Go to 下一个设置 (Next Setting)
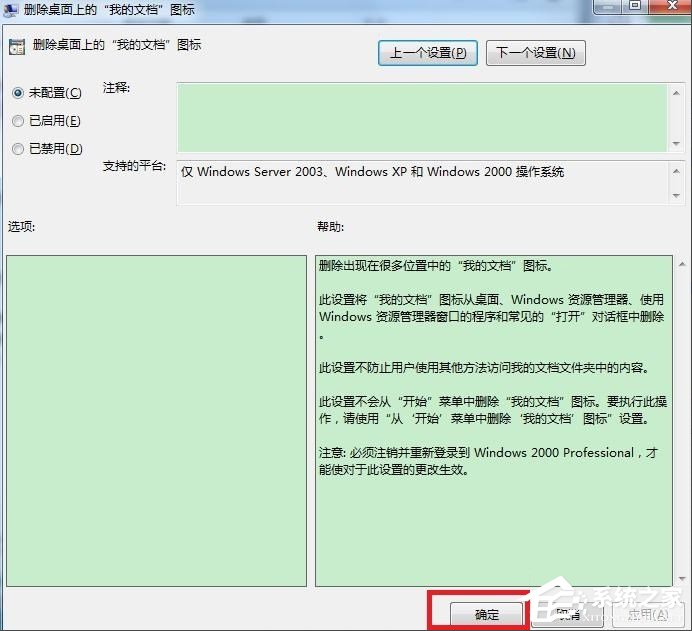692x631 pixels. pos(535,53)
